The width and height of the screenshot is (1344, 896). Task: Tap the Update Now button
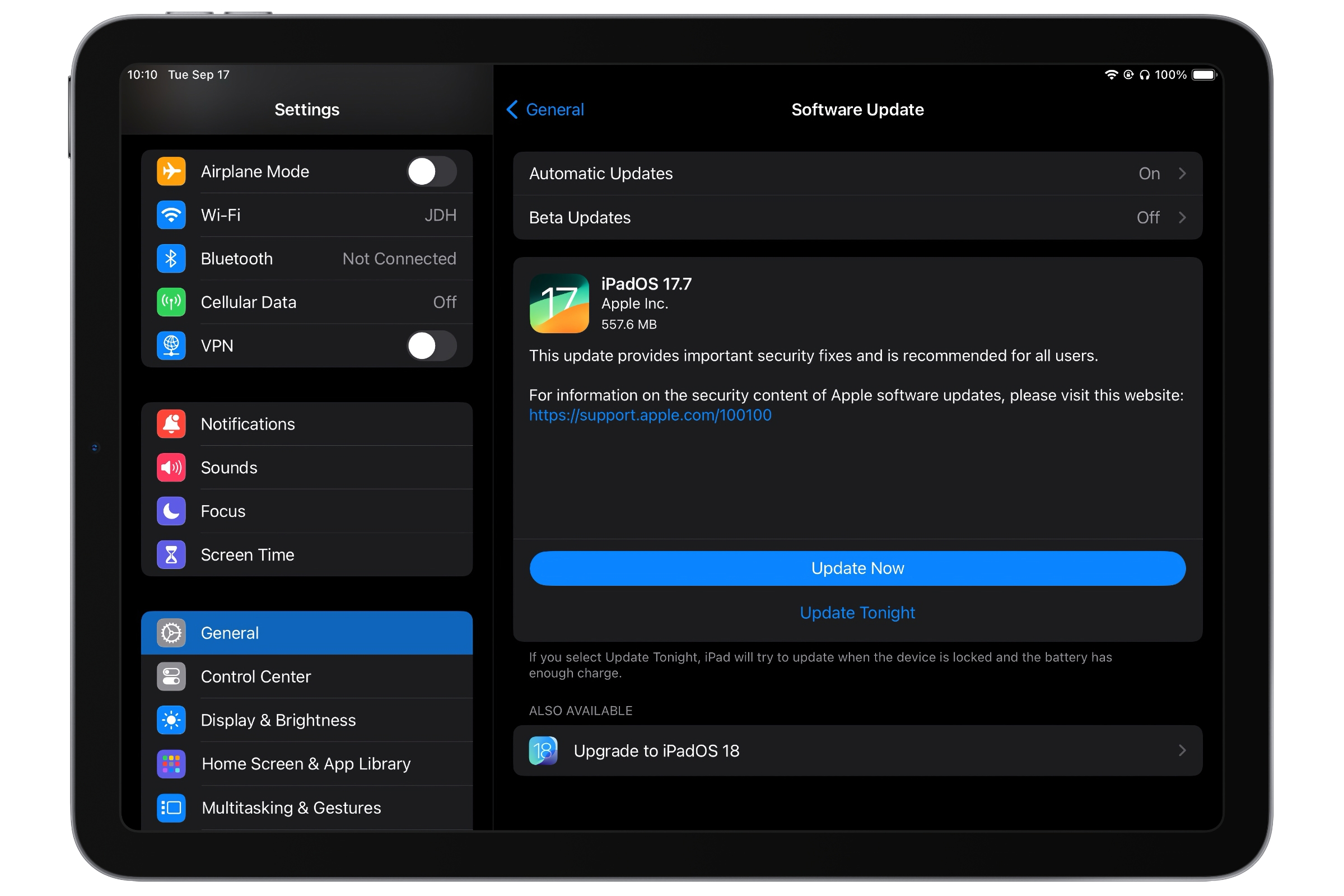pyautogui.click(x=858, y=568)
